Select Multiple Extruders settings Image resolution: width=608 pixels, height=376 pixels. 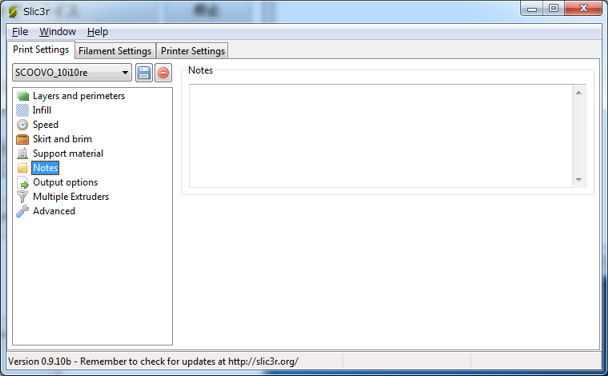point(71,197)
